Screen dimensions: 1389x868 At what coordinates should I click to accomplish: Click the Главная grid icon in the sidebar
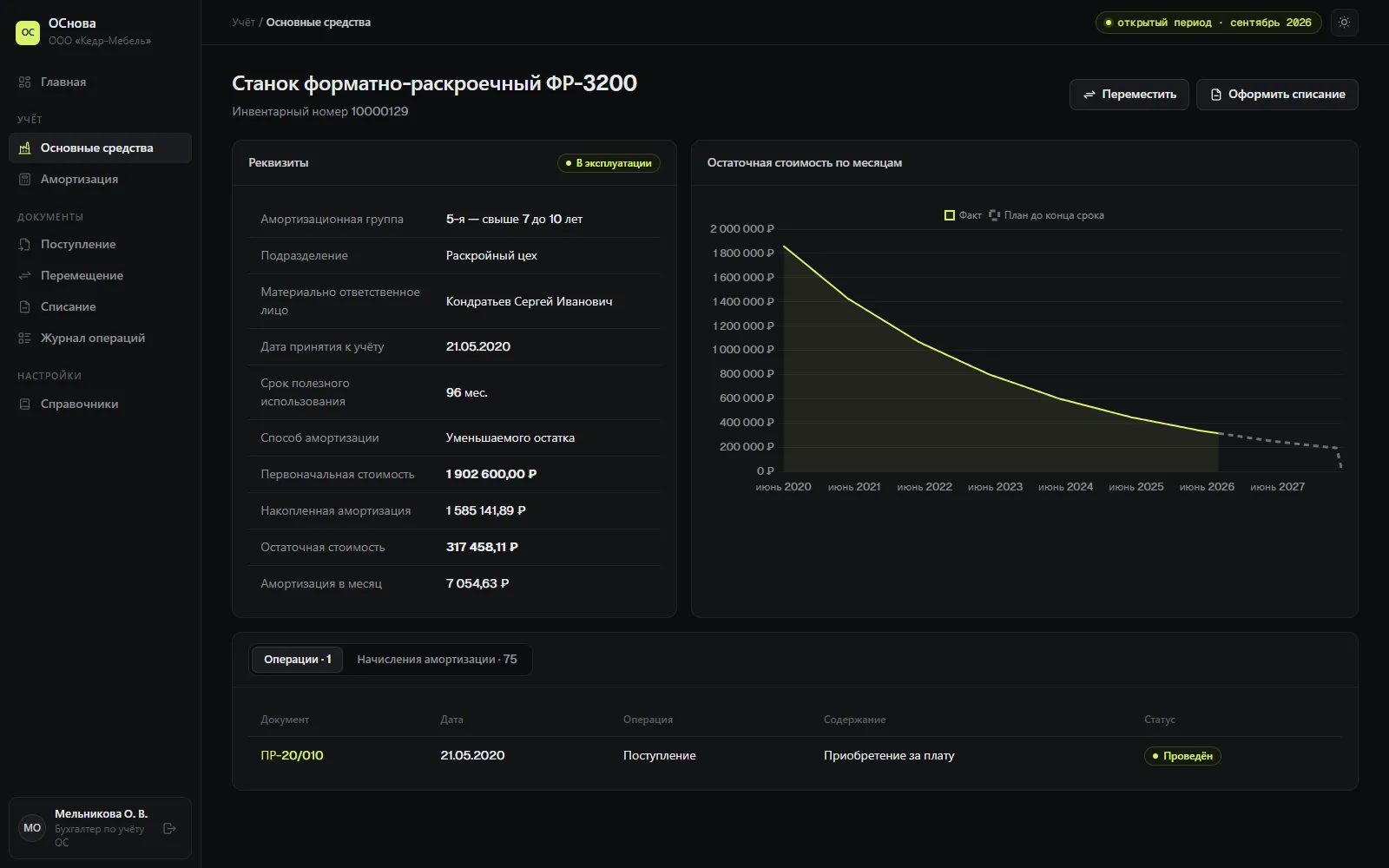(24, 82)
